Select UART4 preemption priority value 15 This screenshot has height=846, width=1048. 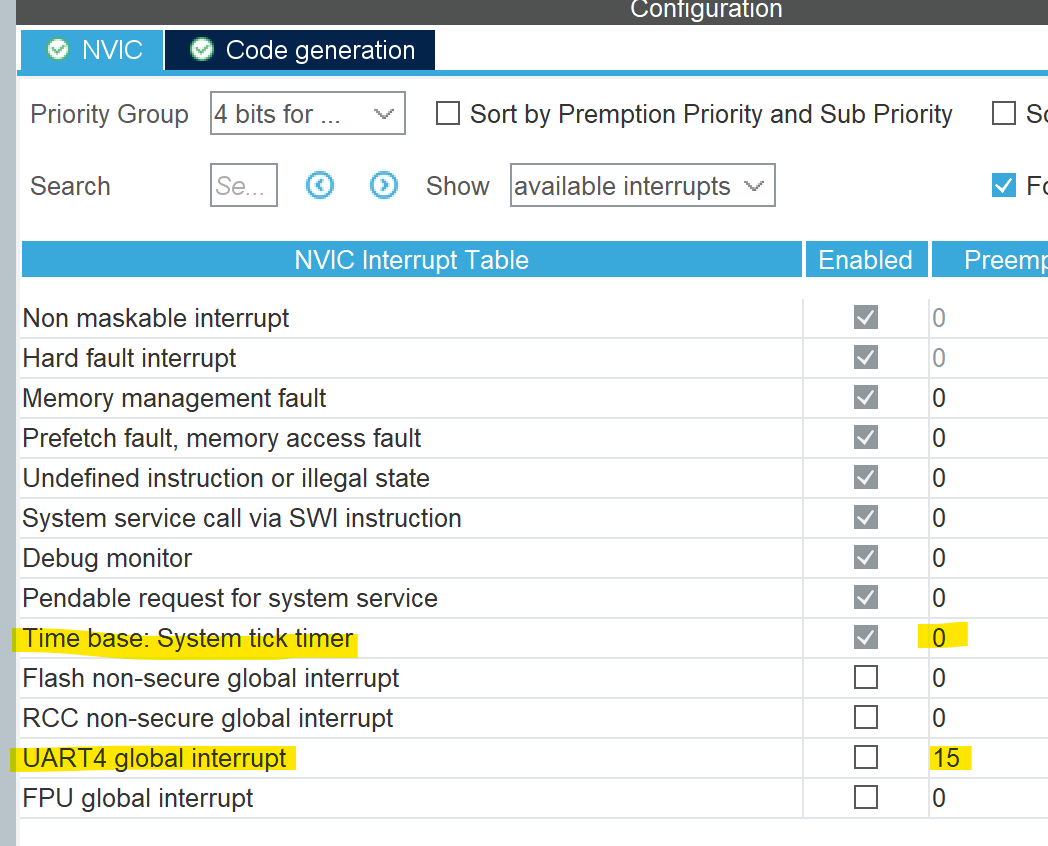(x=946, y=758)
